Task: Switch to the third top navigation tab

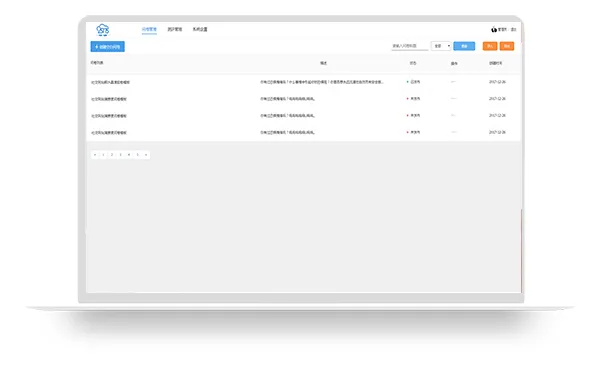Action: point(200,29)
